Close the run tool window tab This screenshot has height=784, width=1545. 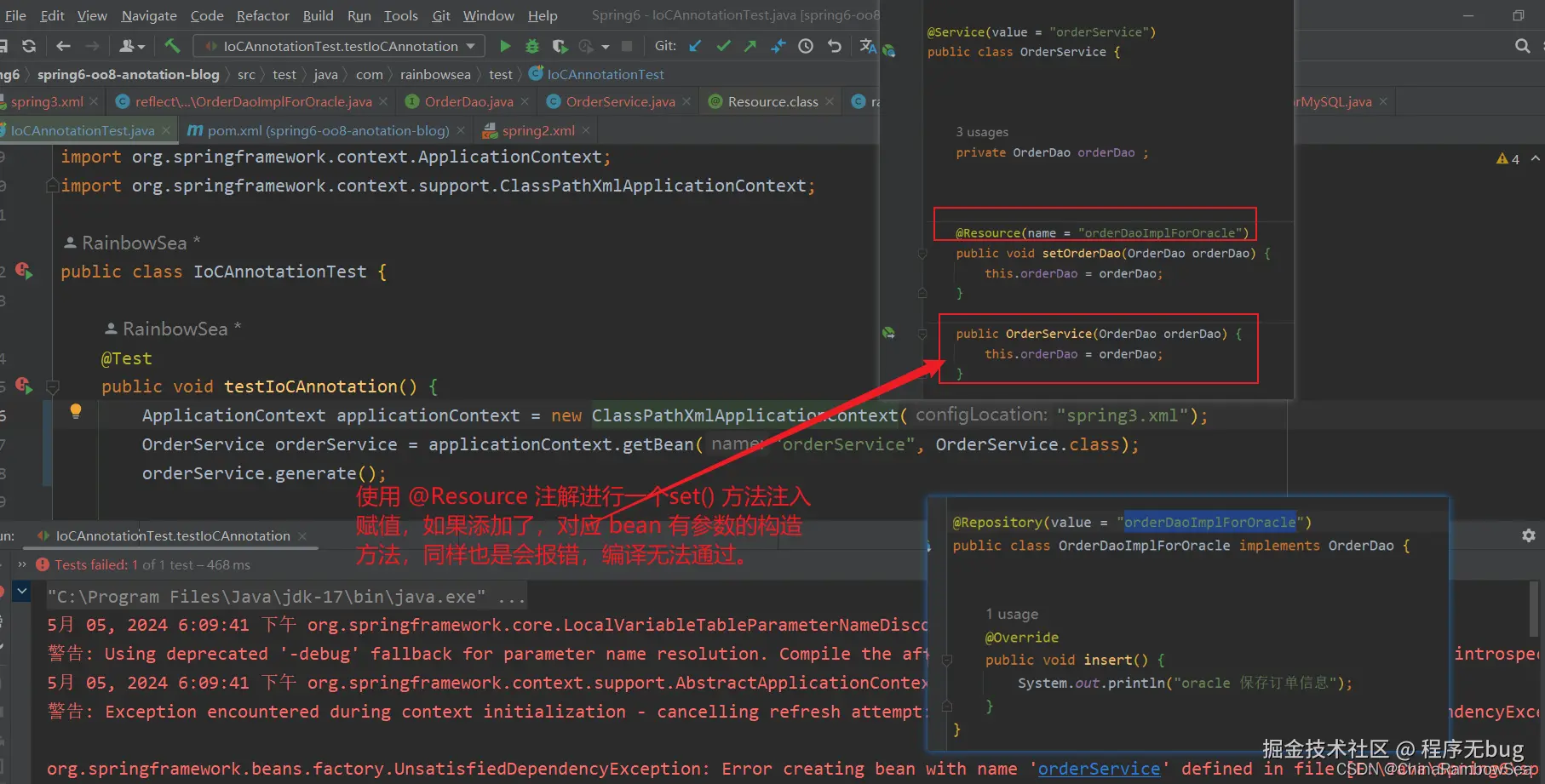(302, 536)
